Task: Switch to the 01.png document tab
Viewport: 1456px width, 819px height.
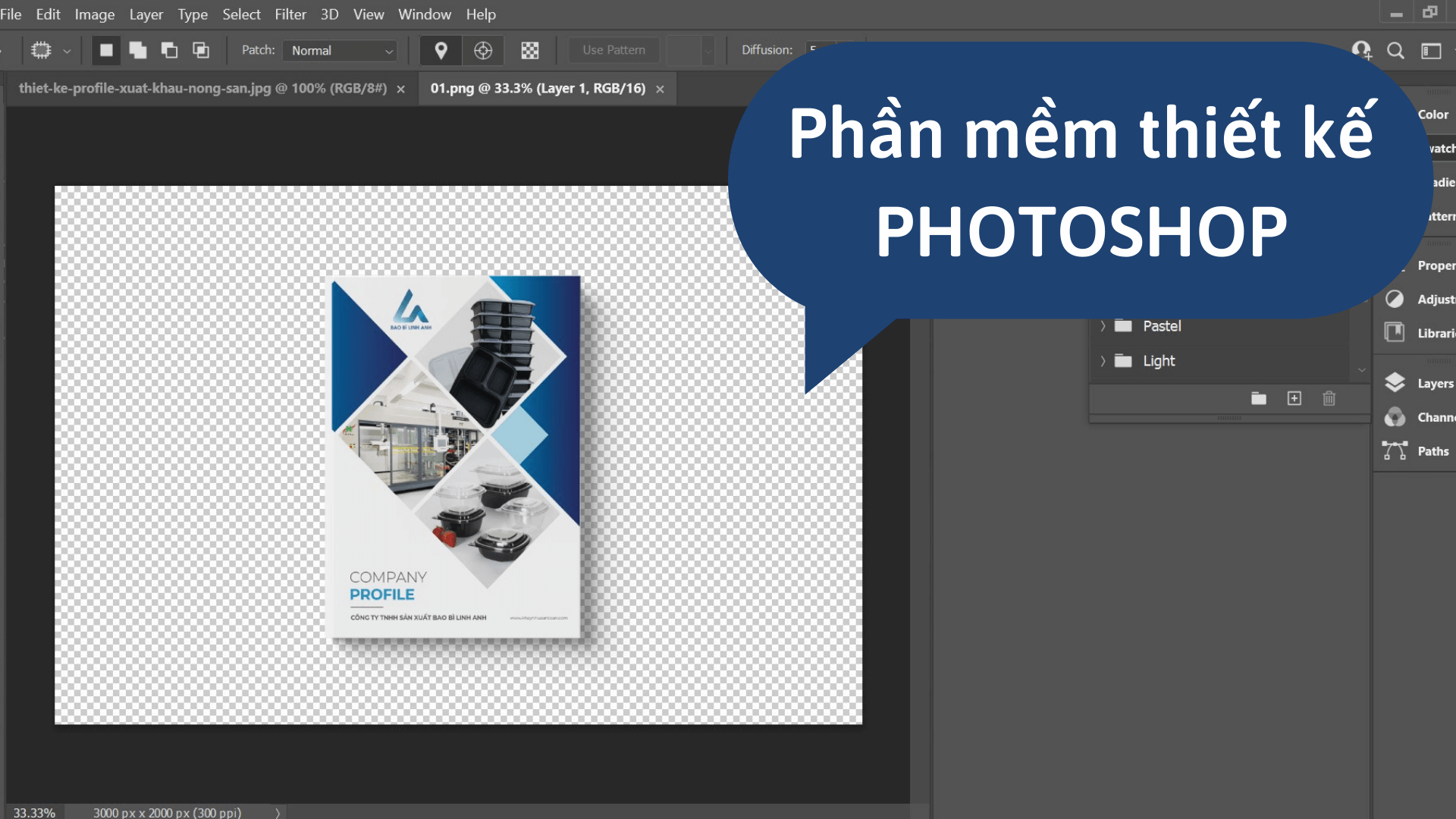Action: coord(538,88)
